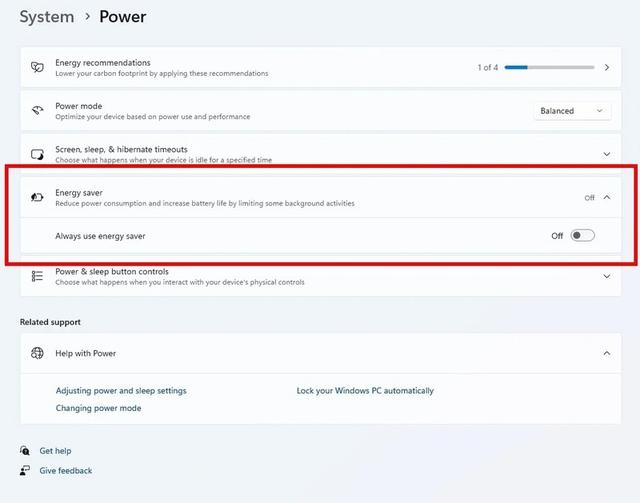Viewport: 640px width, 503px height.
Task: Click the Power & sleep button controls icon
Action: click(x=37, y=276)
